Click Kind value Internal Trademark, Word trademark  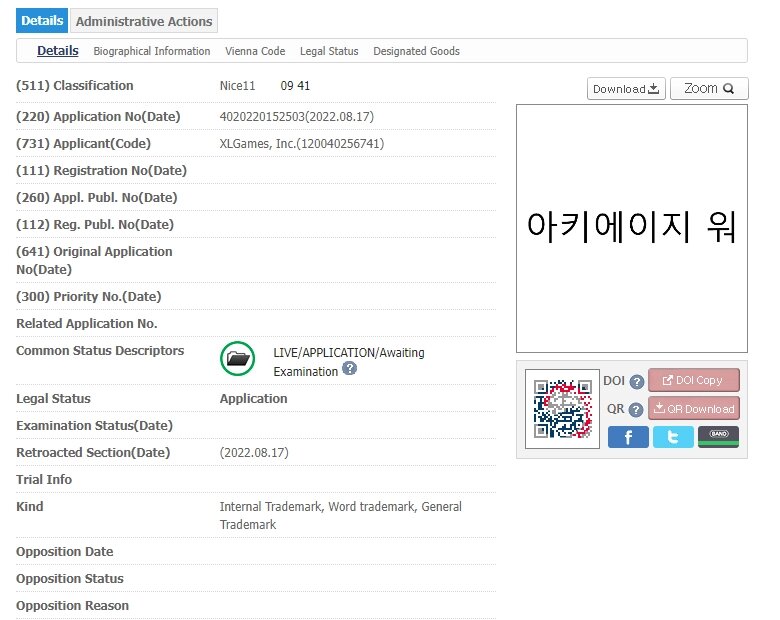(341, 516)
